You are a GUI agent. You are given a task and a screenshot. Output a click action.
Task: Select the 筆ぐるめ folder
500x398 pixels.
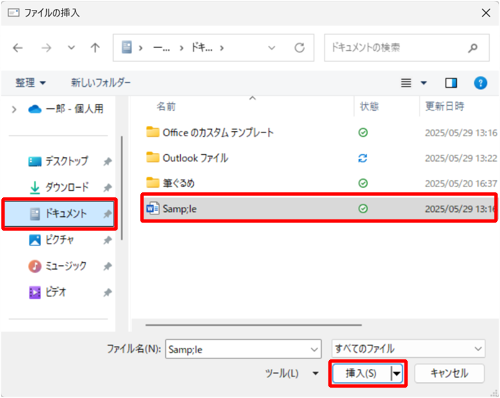[171, 183]
